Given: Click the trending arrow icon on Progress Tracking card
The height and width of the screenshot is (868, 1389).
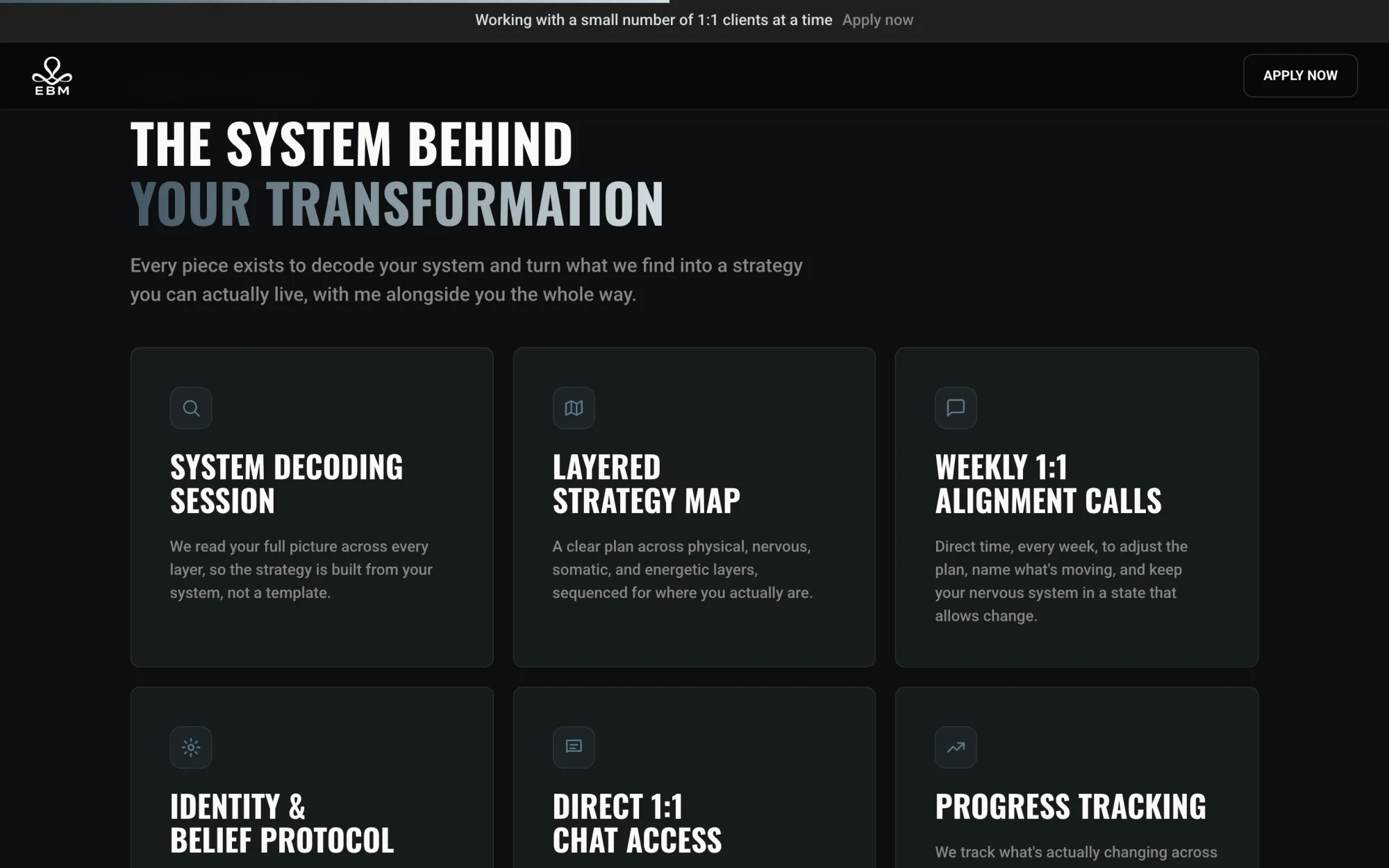Looking at the screenshot, I should (x=956, y=747).
